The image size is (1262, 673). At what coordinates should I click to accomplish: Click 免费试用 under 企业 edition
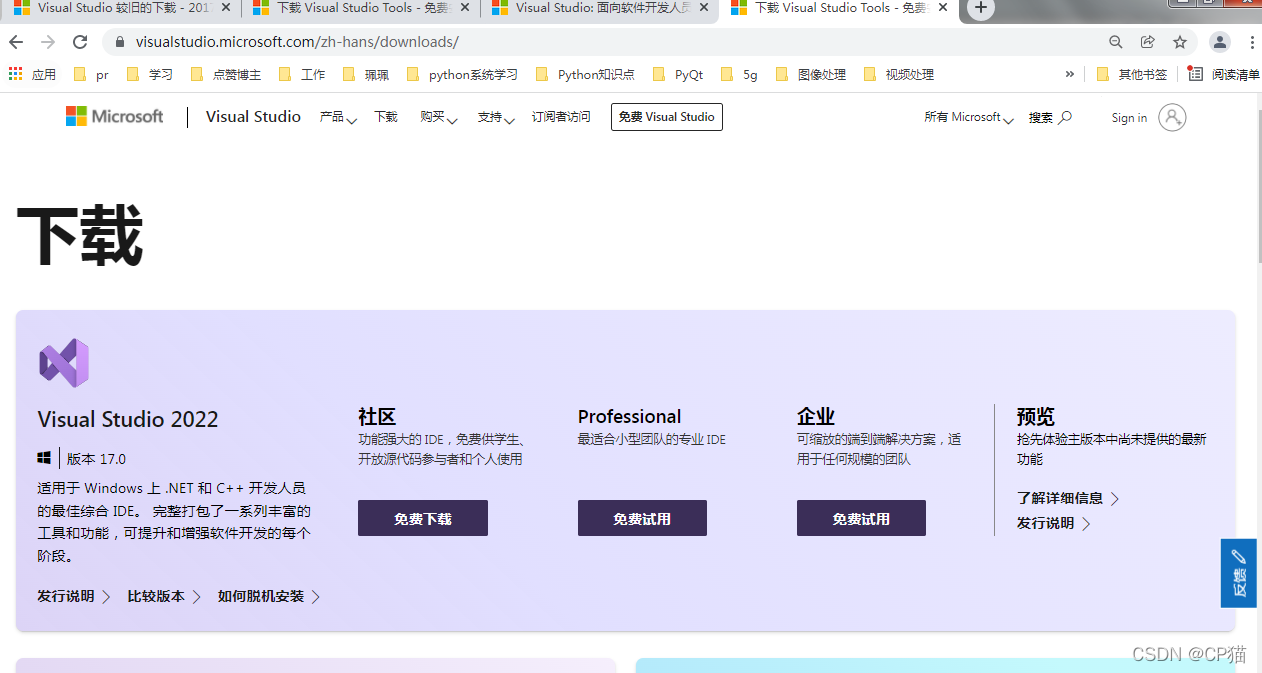(x=861, y=518)
